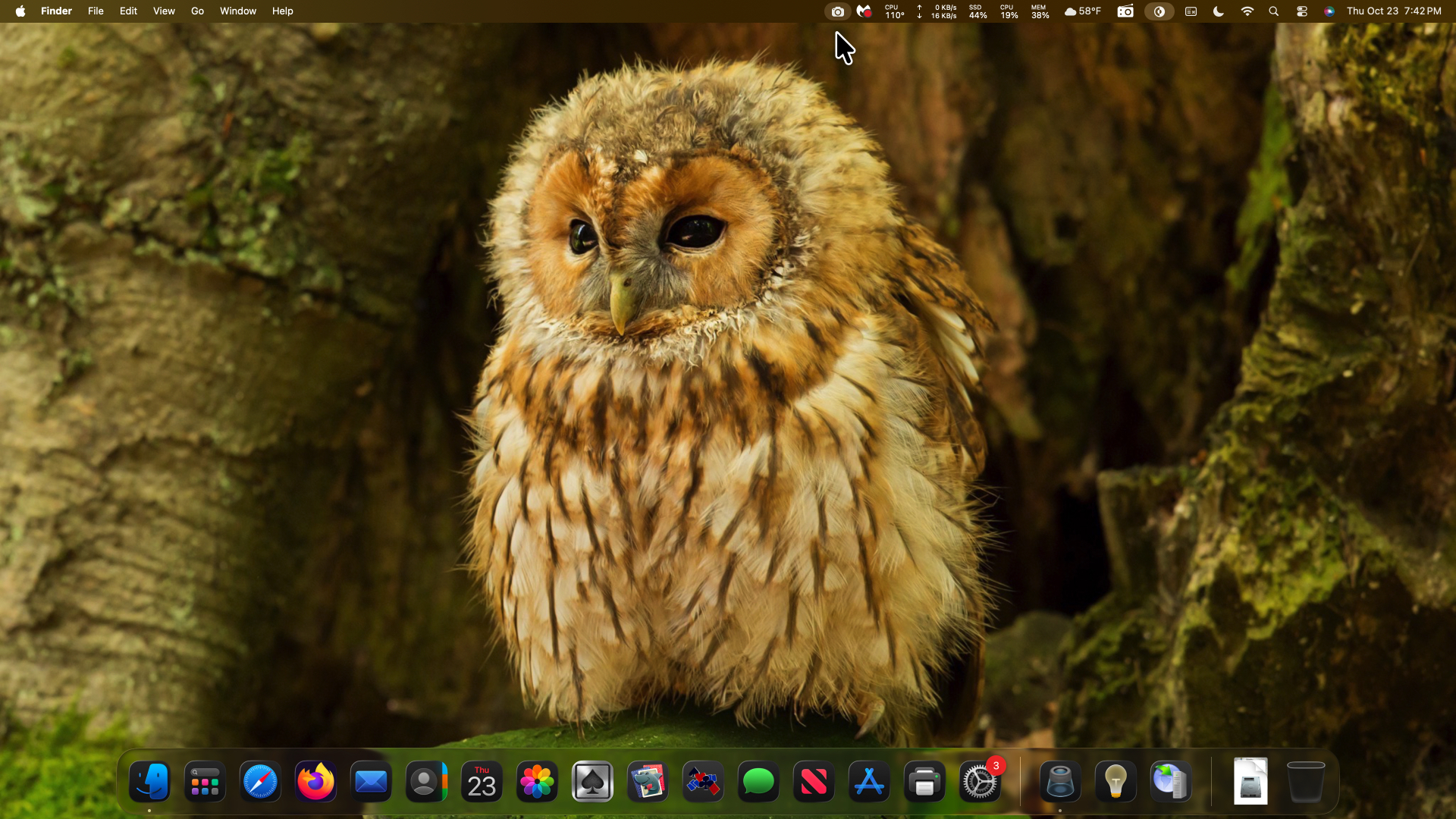Toggle the highlighted circular menu bar icon
Screen dimensions: 1456x819
click(1159, 11)
